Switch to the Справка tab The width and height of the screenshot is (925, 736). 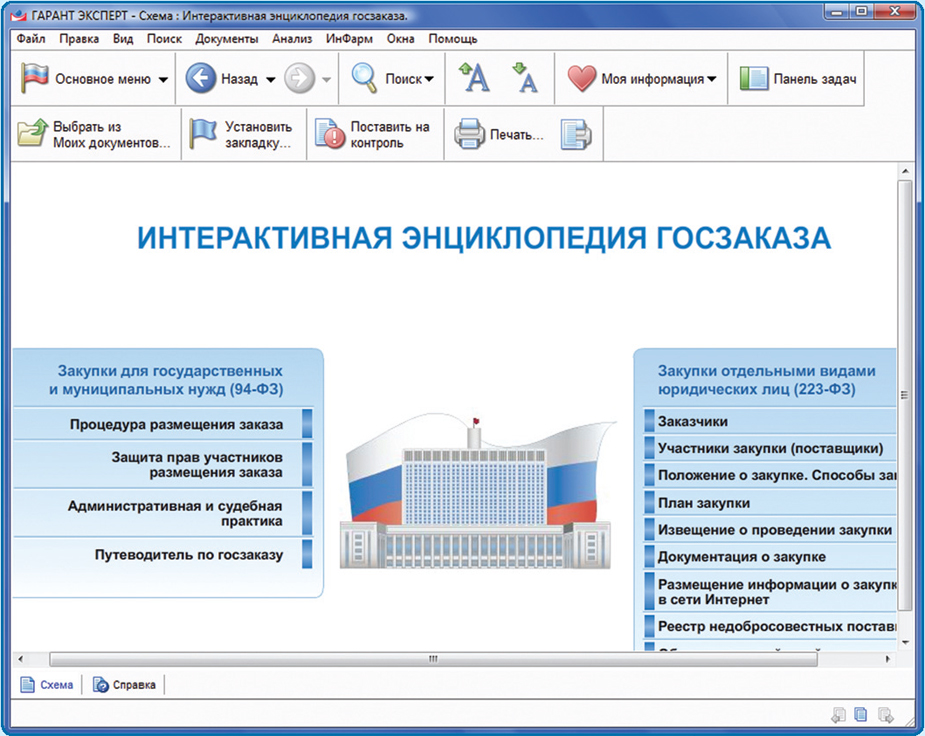(x=126, y=685)
